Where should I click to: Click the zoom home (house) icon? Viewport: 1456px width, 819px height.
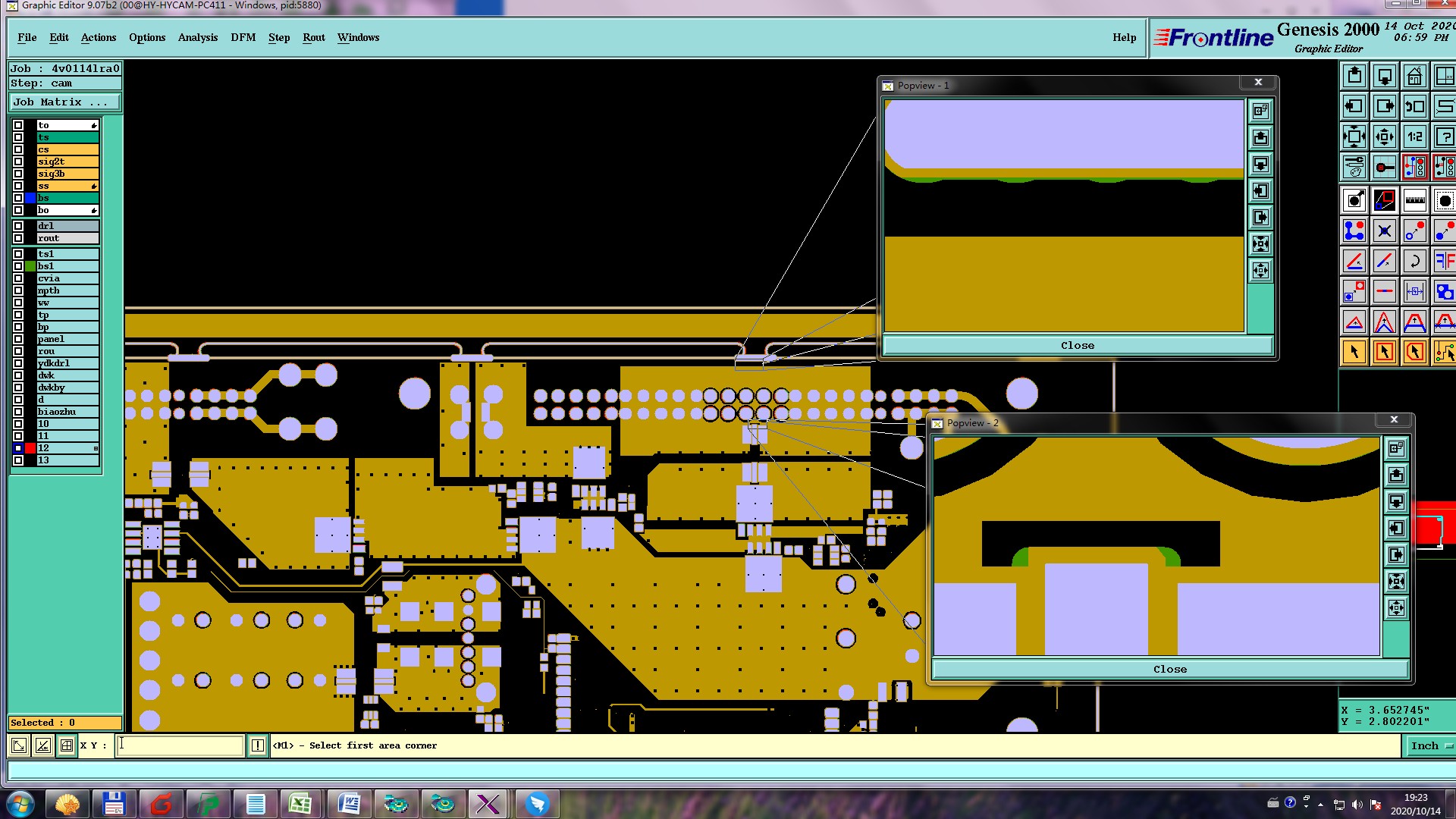coord(1414,77)
